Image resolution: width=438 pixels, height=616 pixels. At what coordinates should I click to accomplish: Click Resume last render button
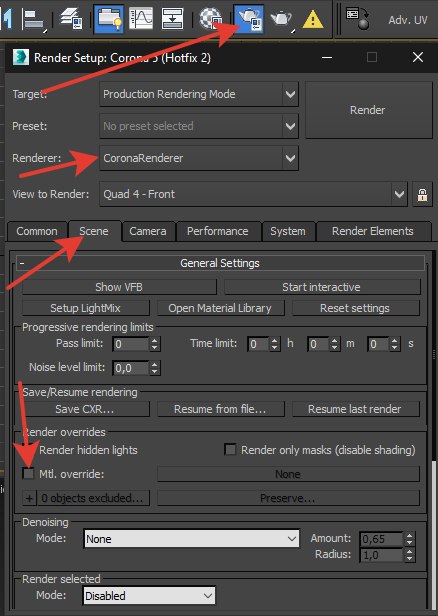(356, 409)
